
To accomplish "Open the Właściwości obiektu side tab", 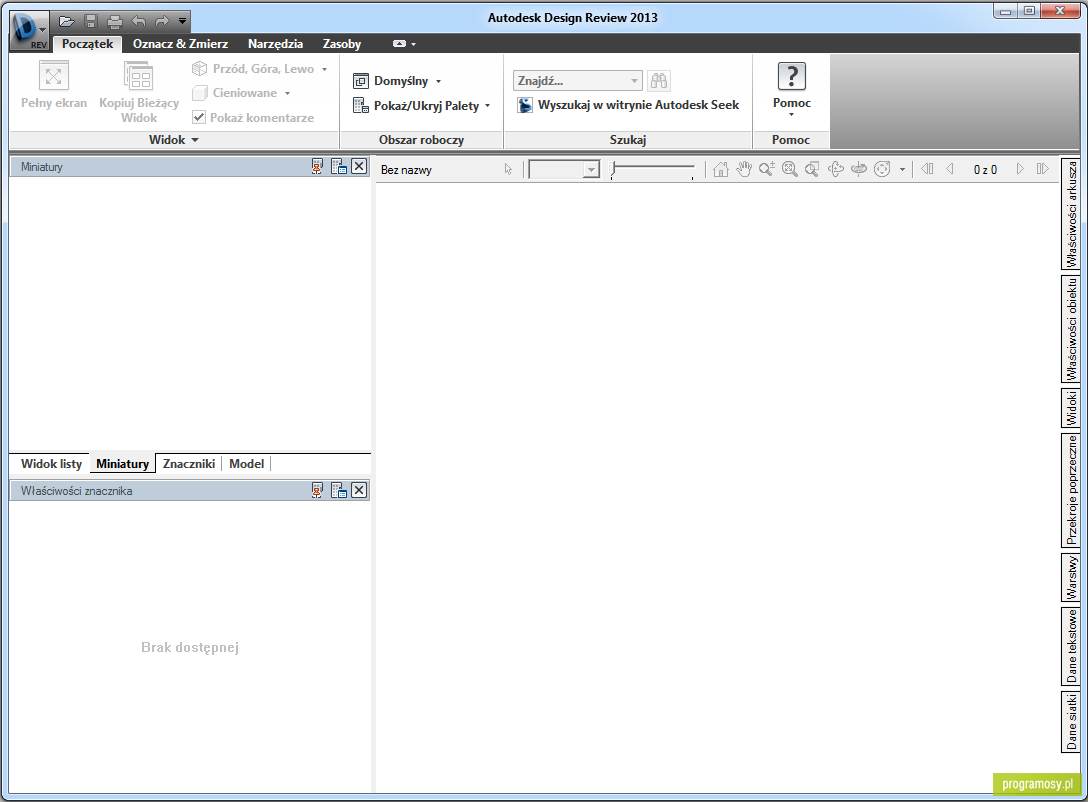I will (1071, 330).
